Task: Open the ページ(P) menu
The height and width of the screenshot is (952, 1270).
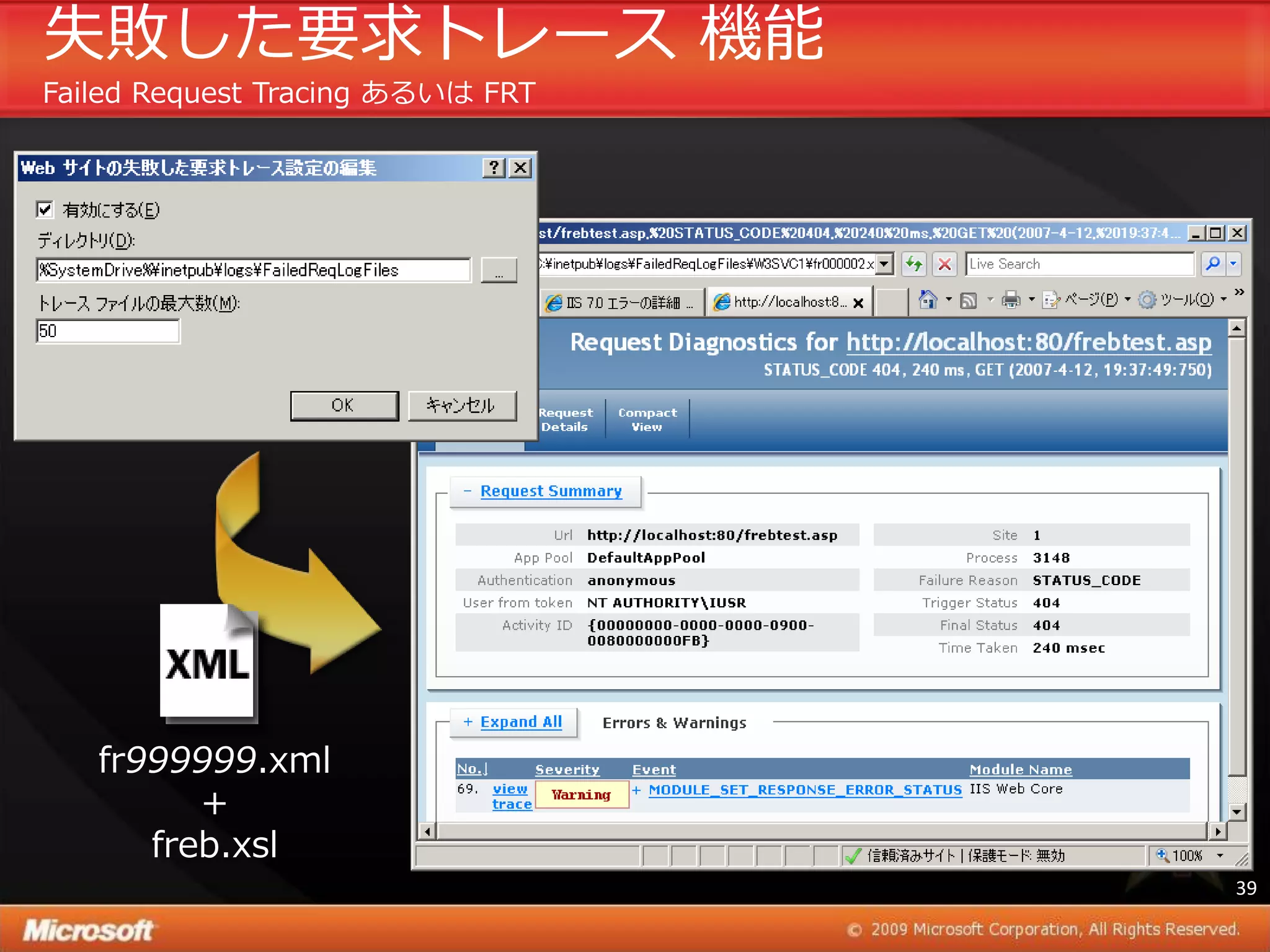Action: tap(1086, 300)
